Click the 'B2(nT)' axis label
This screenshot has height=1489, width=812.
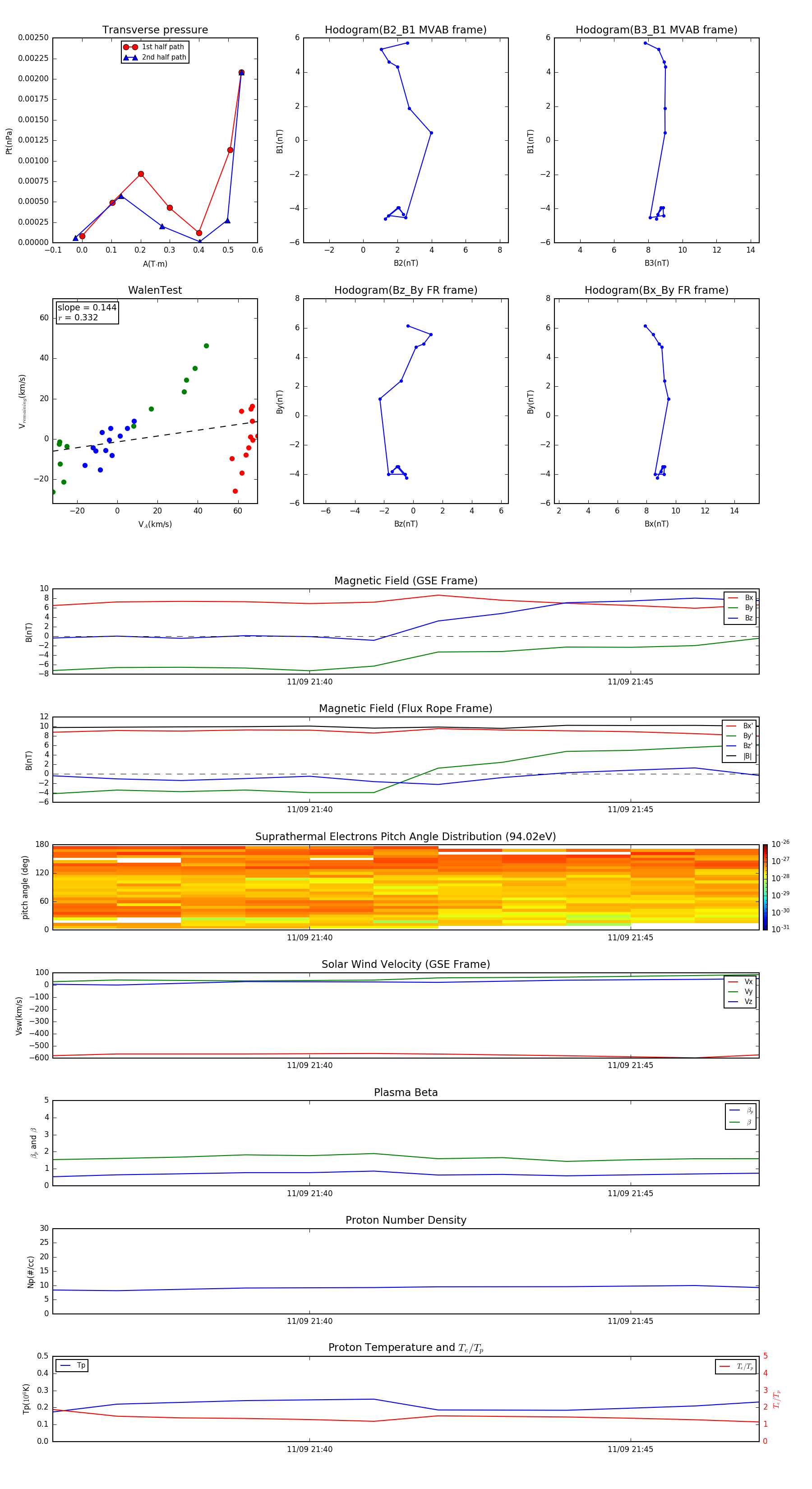click(406, 263)
